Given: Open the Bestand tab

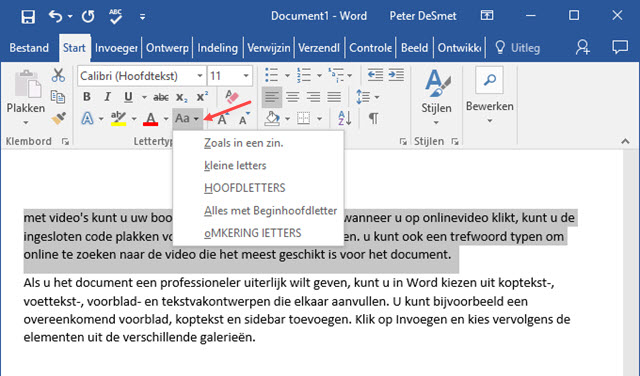Looking at the screenshot, I should [29, 48].
